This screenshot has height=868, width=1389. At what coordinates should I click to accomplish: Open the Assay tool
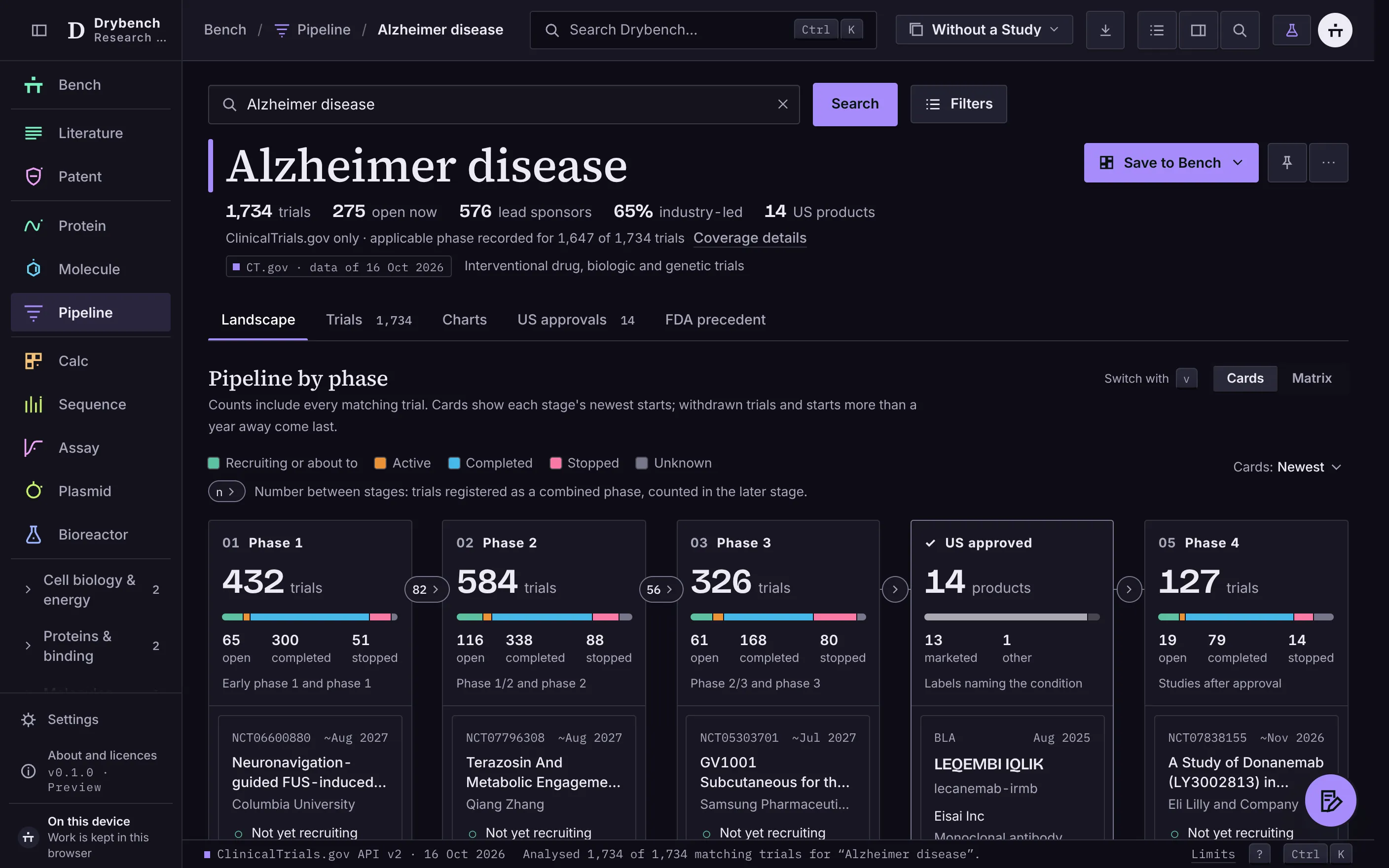91,448
